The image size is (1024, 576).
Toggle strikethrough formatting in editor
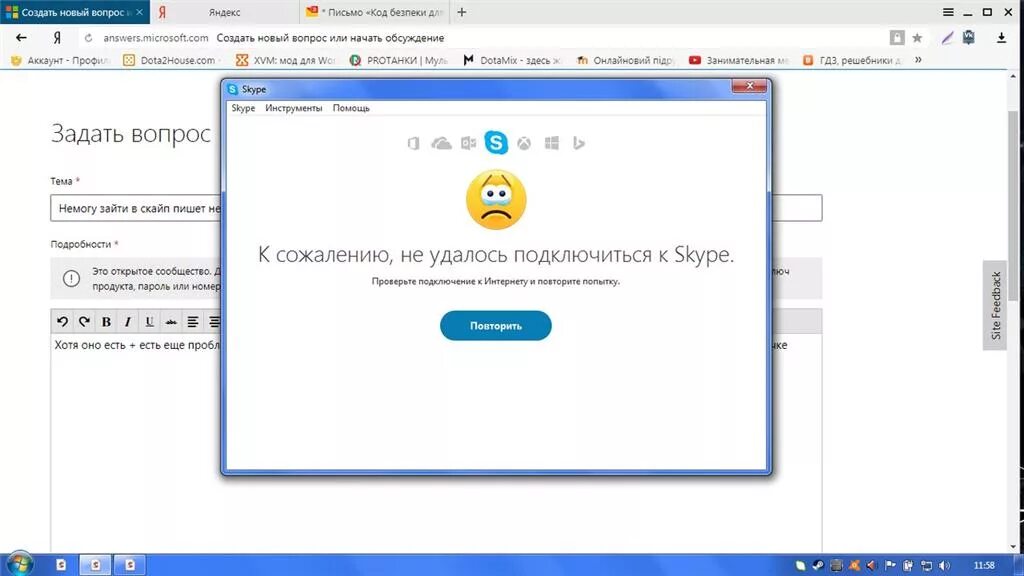point(171,321)
